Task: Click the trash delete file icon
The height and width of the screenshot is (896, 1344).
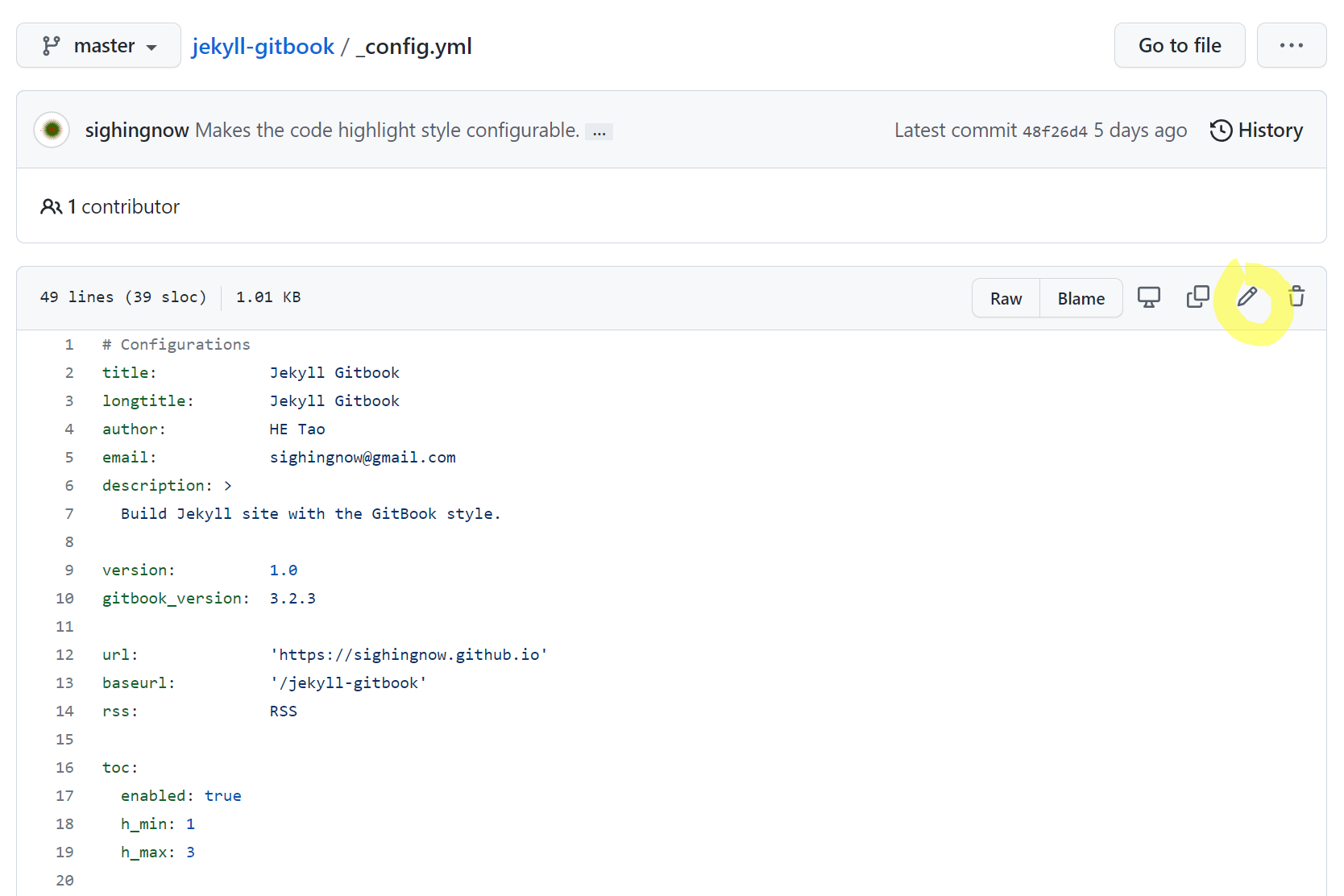Action: tap(1296, 297)
